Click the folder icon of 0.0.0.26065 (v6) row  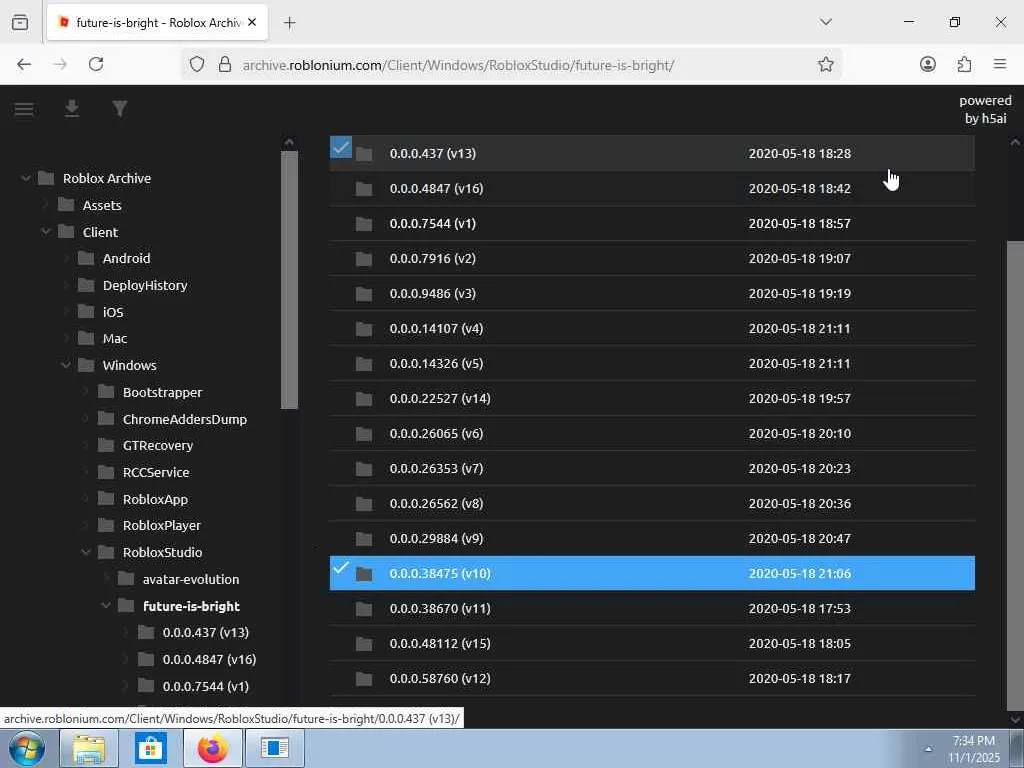click(x=364, y=434)
